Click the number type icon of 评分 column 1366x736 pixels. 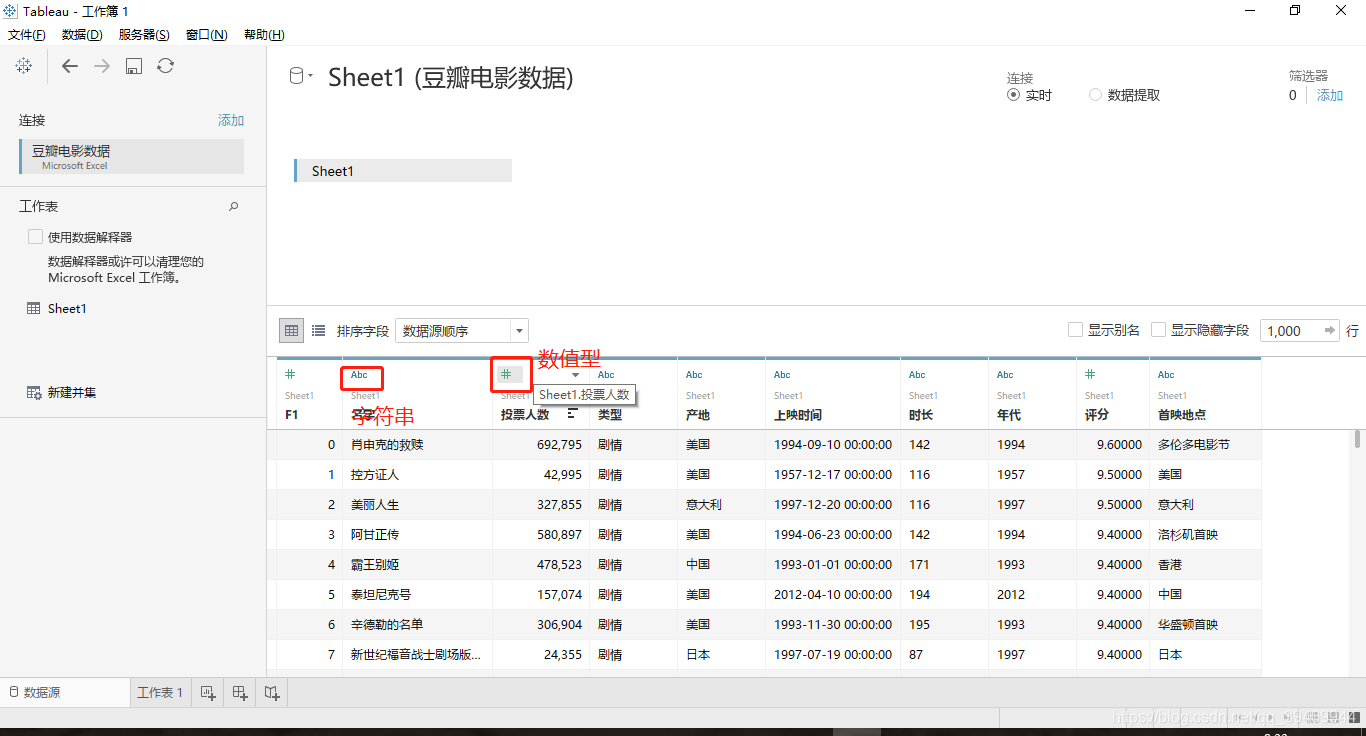tap(1091, 375)
